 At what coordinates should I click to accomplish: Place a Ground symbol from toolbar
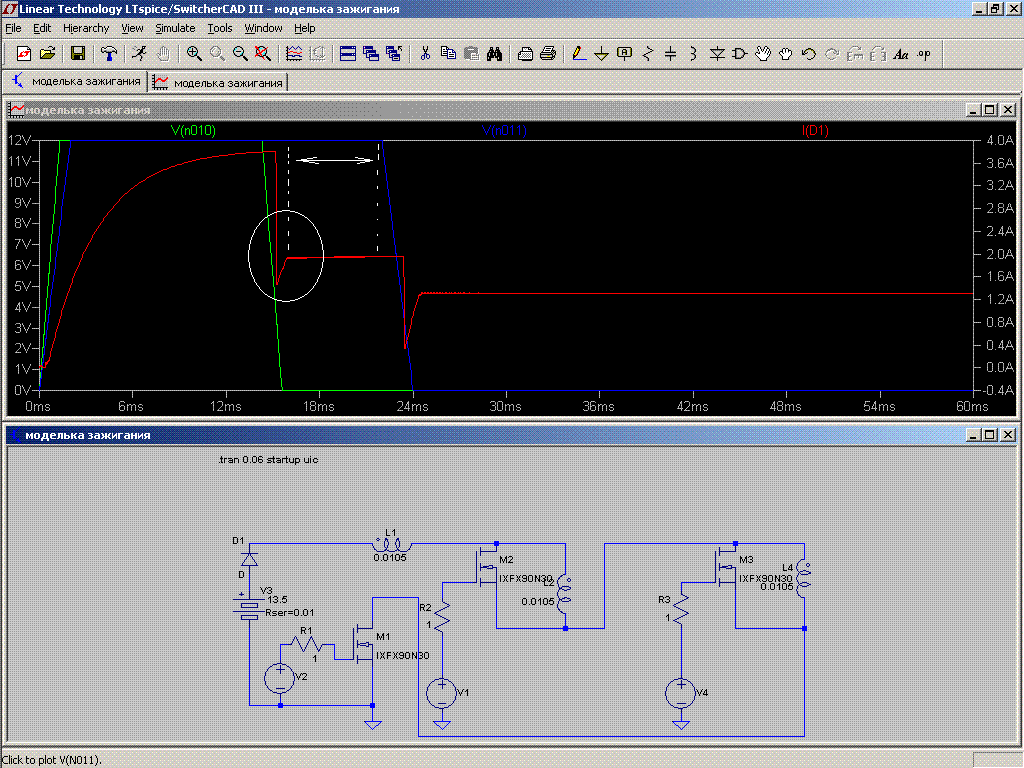tap(601, 53)
